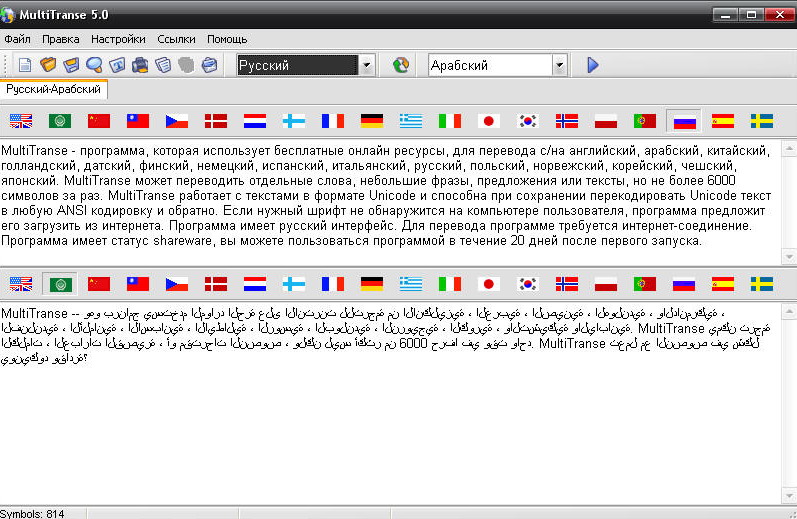Pick Norwegian flag in source flag row

coord(567,121)
